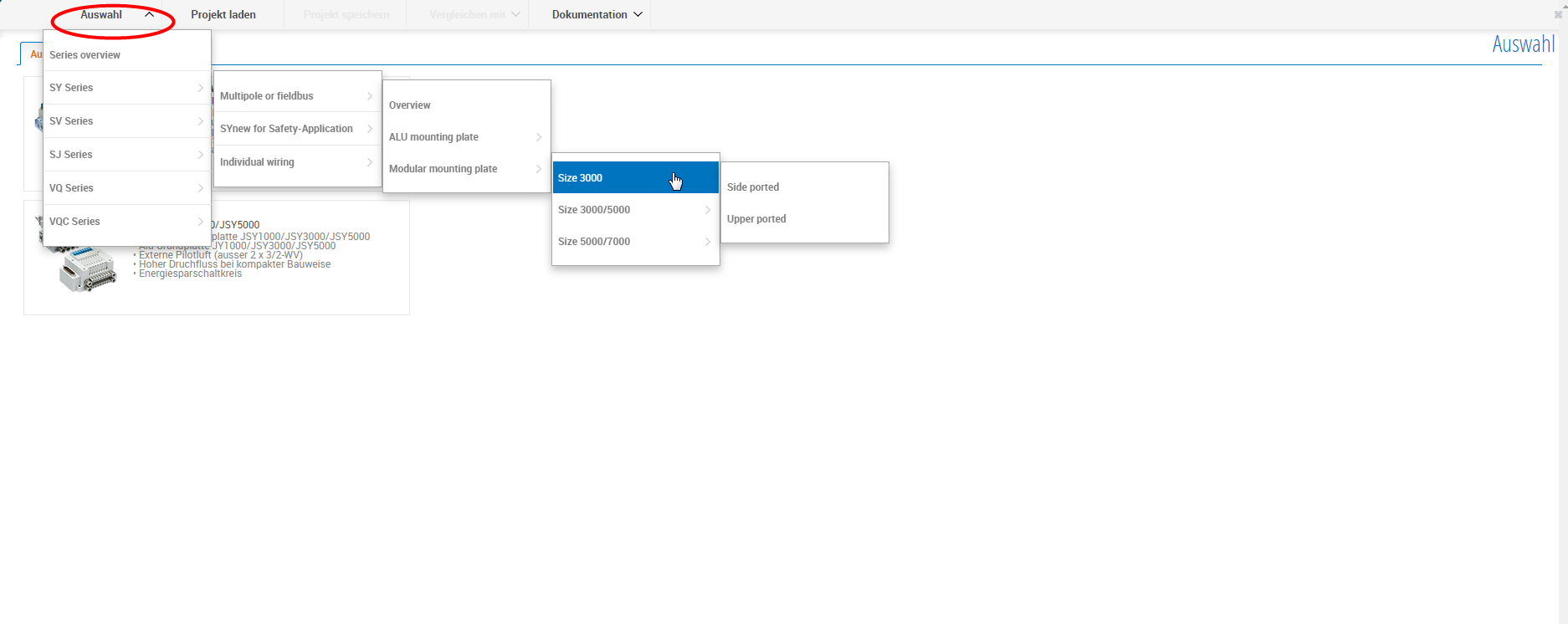Image resolution: width=1568 pixels, height=624 pixels.
Task: Select Overview in submenu
Action: point(467,105)
